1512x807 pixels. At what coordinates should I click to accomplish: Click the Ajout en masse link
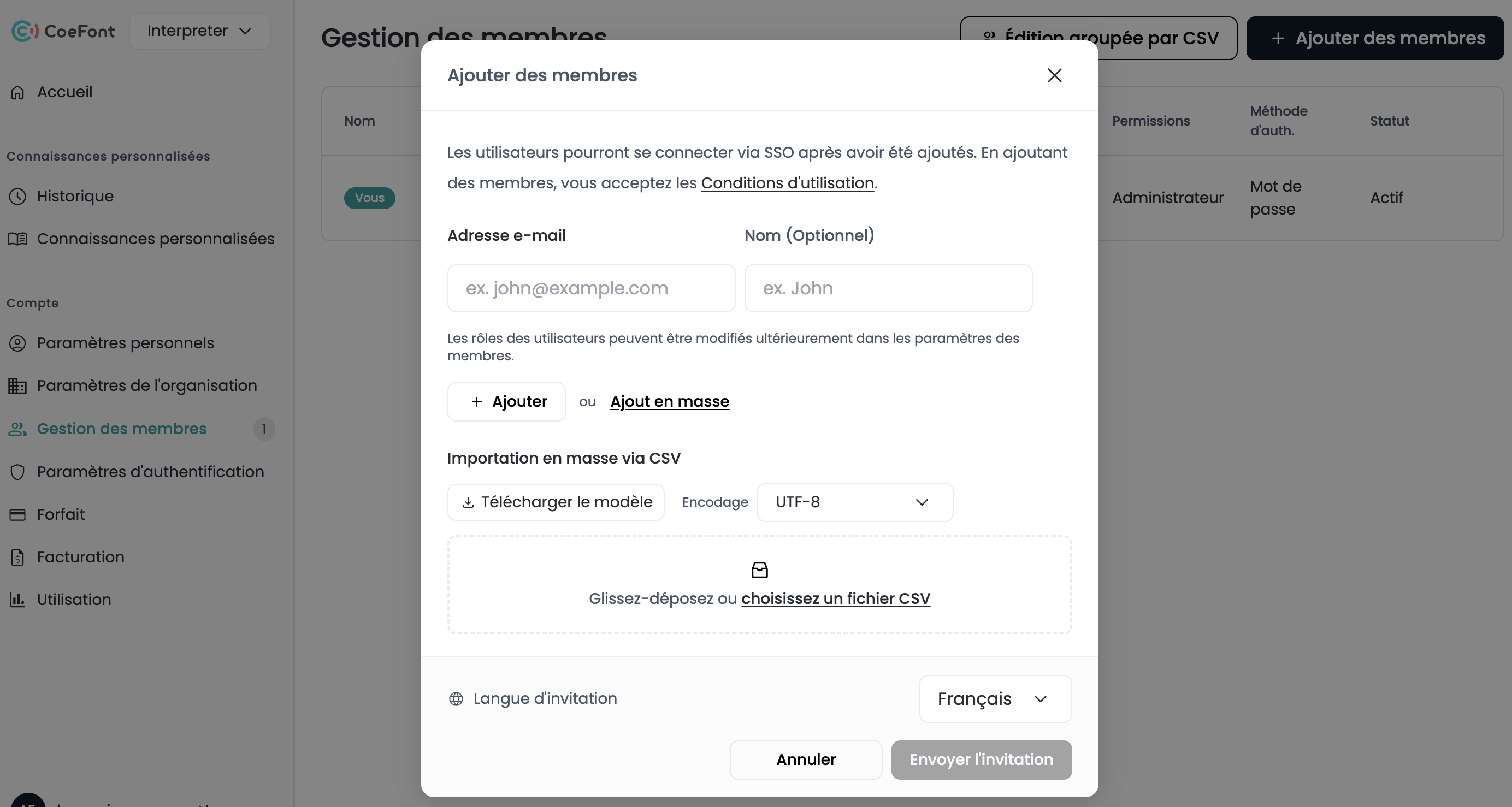669,401
